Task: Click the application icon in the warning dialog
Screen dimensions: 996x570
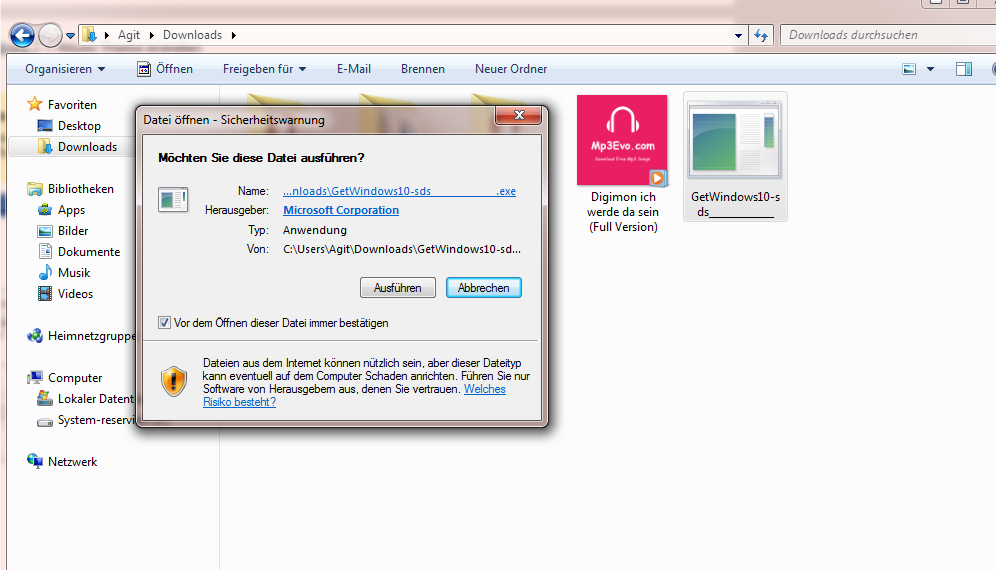Action: coord(173,200)
